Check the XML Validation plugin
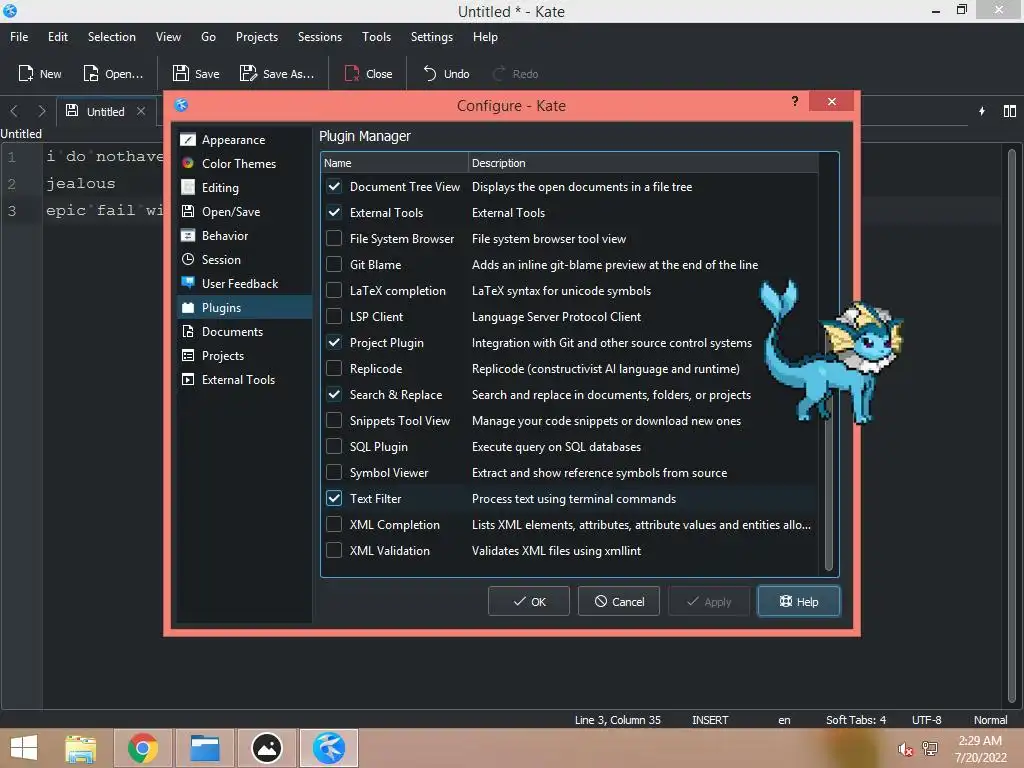This screenshot has width=1024, height=768. 334,551
